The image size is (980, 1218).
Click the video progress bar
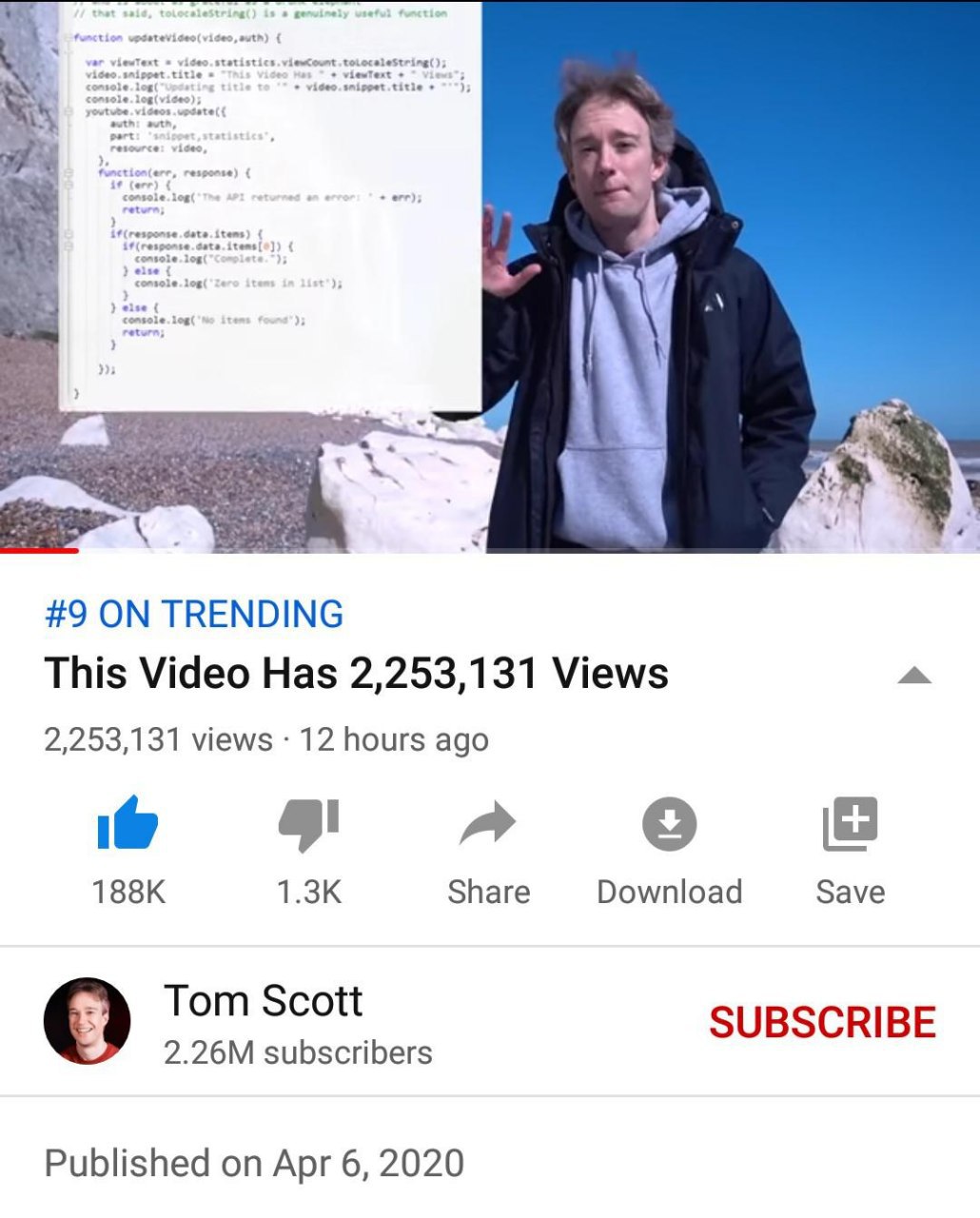click(490, 550)
